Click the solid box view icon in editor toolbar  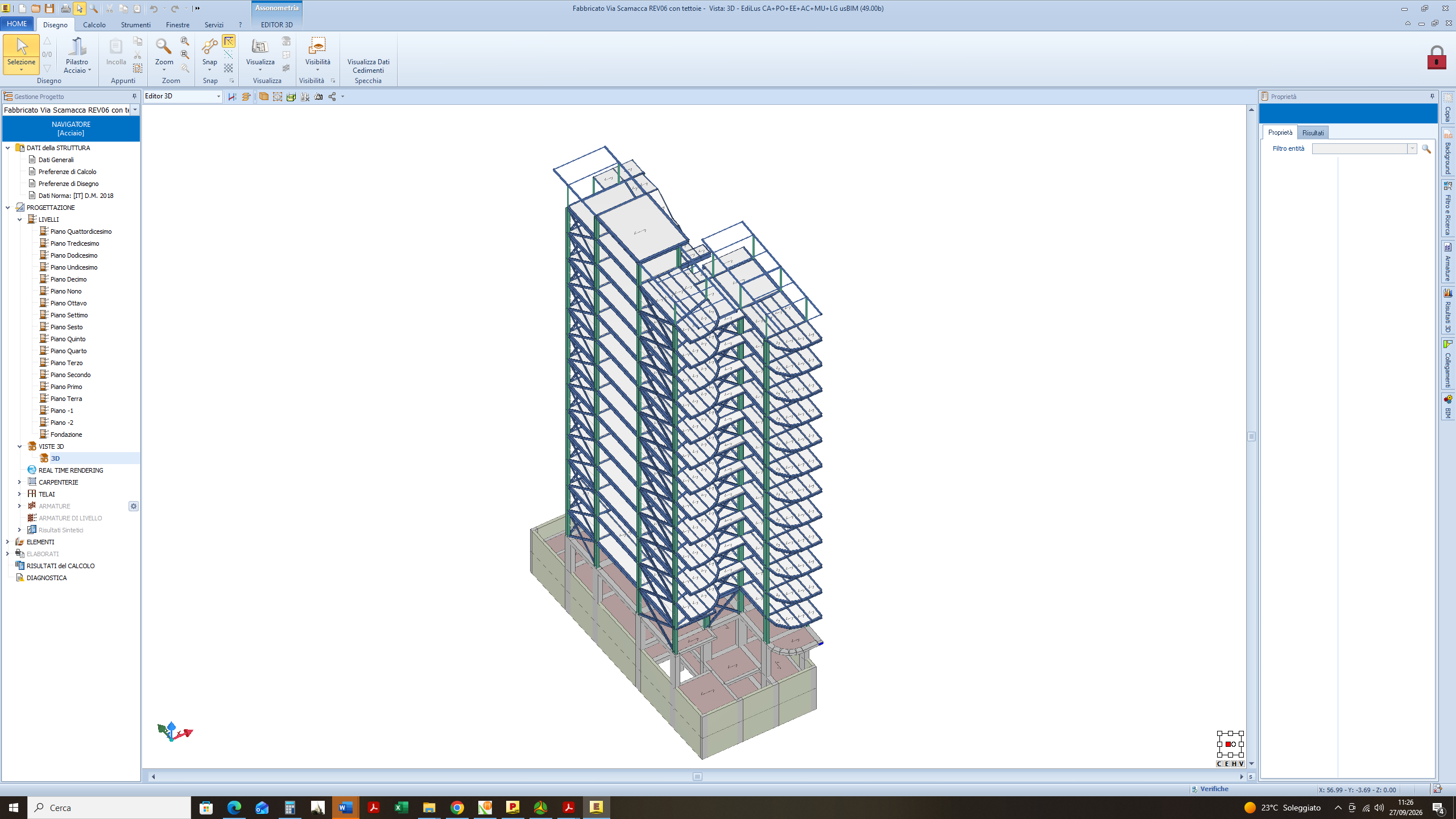pos(264,97)
